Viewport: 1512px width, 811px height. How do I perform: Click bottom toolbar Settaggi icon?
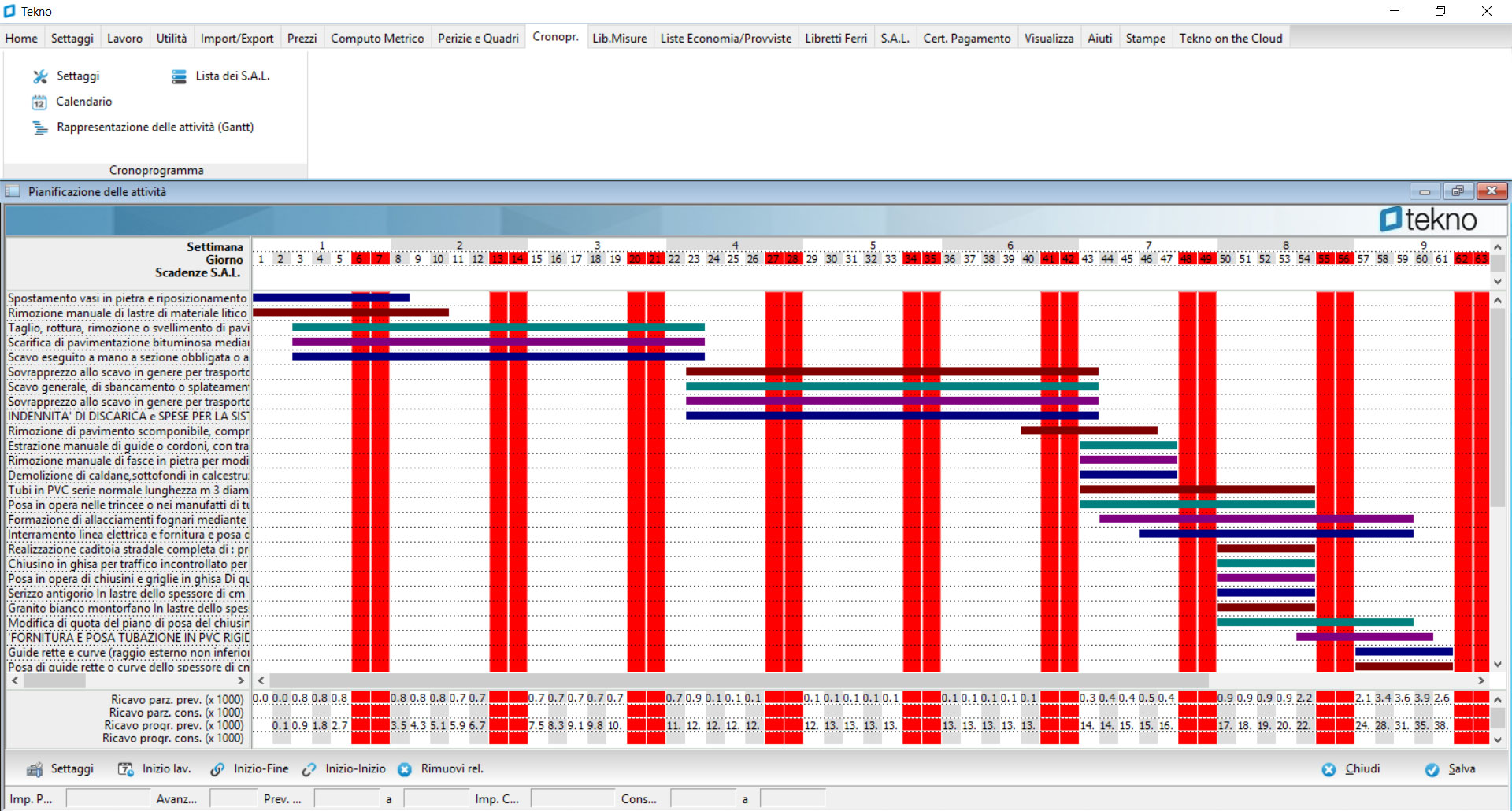[x=35, y=769]
